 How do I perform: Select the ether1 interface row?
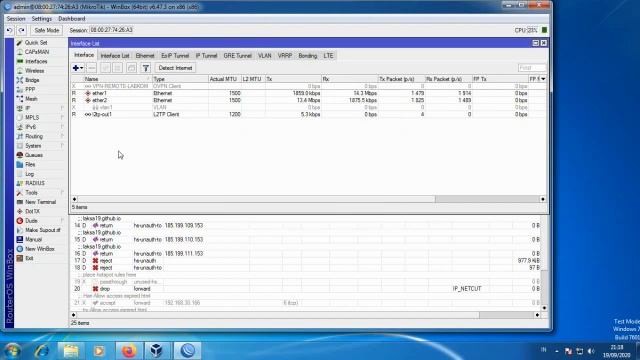309,93
